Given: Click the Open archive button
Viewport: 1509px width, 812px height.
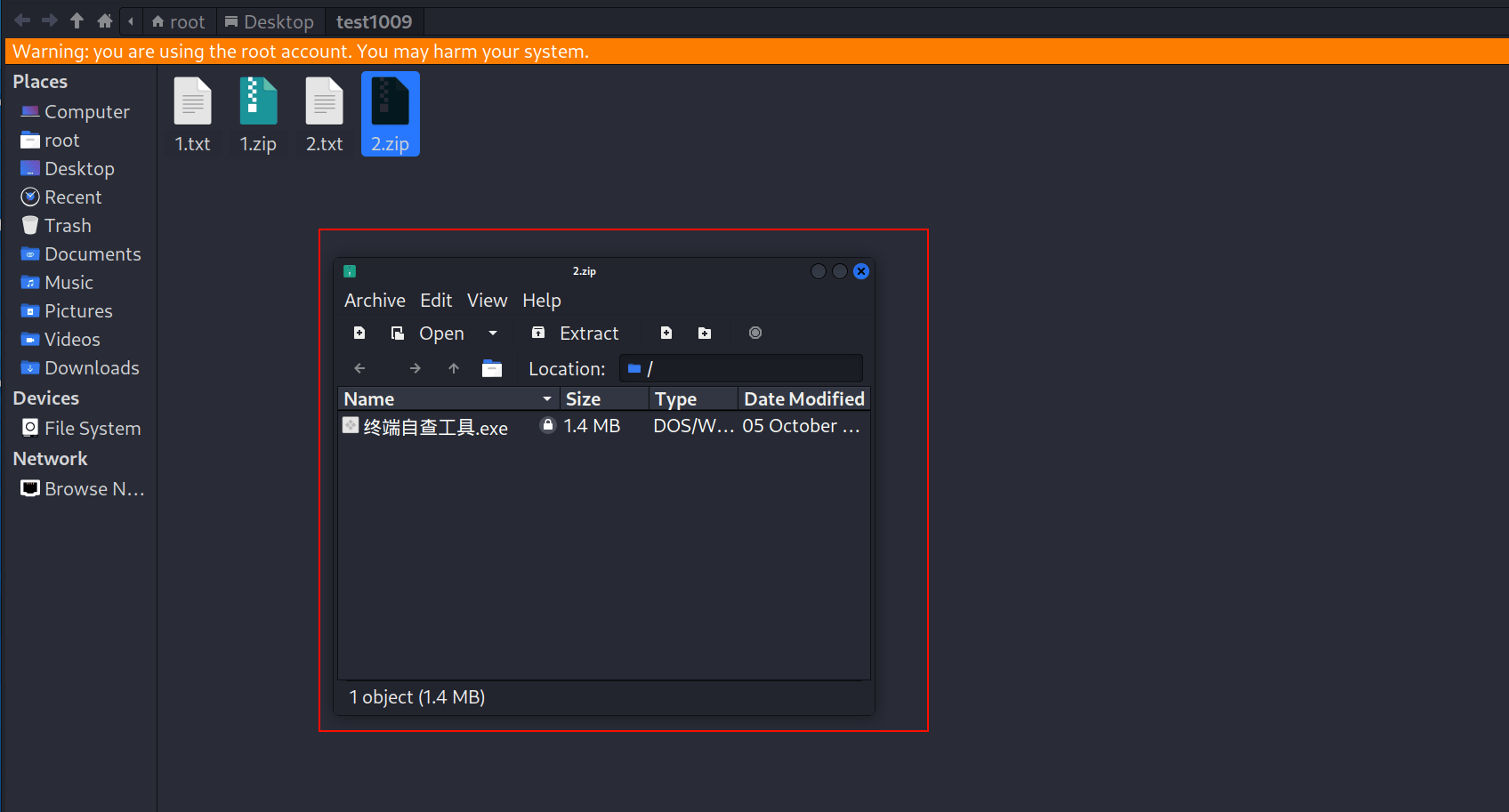Looking at the screenshot, I should 428,333.
